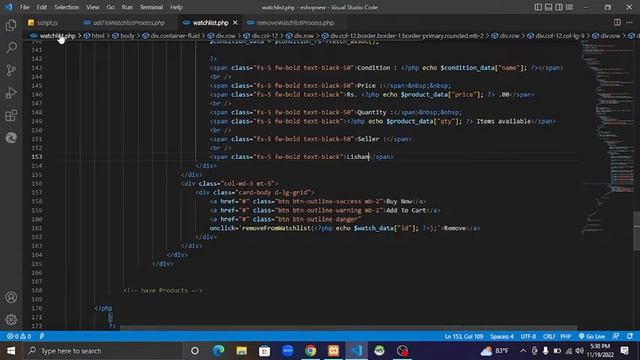Click removeFromWatchlist on line 161
The image size is (640, 360).
click(x=276, y=228)
